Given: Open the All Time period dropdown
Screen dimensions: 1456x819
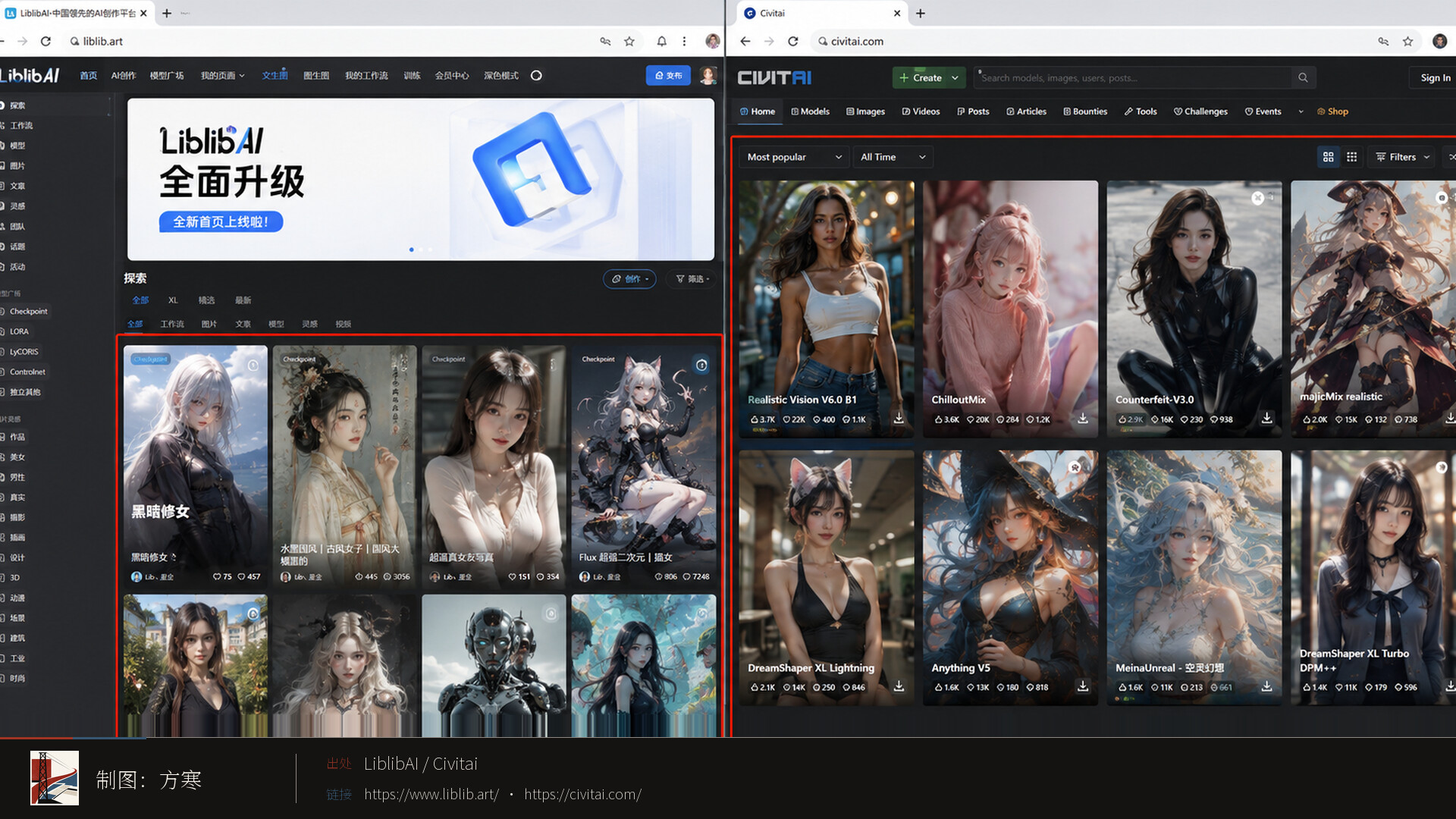Looking at the screenshot, I should coord(893,157).
